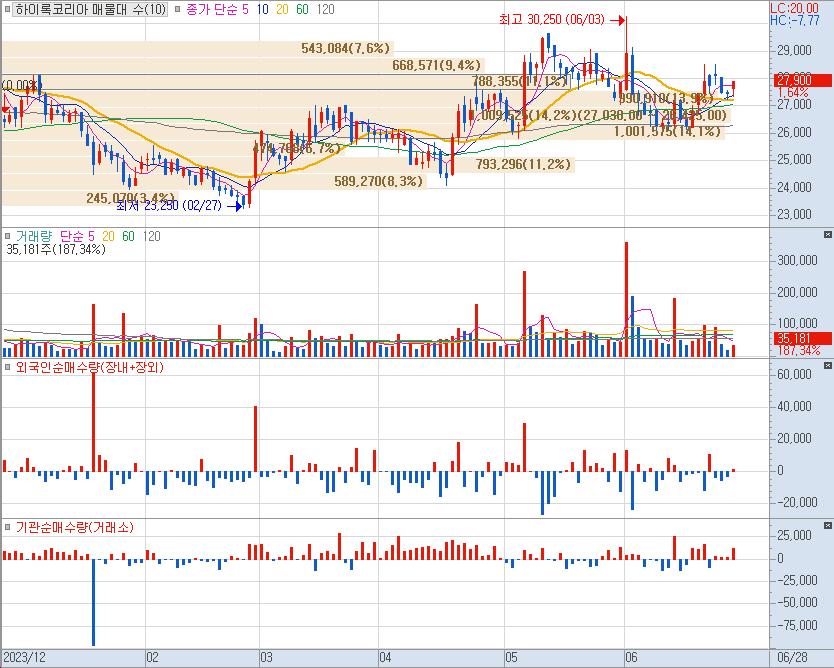834x668 pixels.
Task: Close the price chart panel
Action: pyautogui.click(x=827, y=8)
